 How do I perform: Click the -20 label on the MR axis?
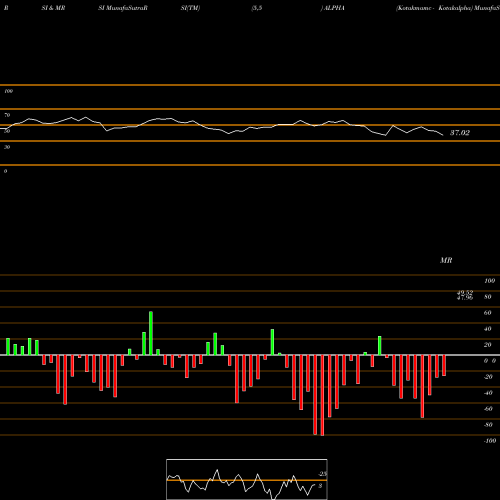point(488,377)
